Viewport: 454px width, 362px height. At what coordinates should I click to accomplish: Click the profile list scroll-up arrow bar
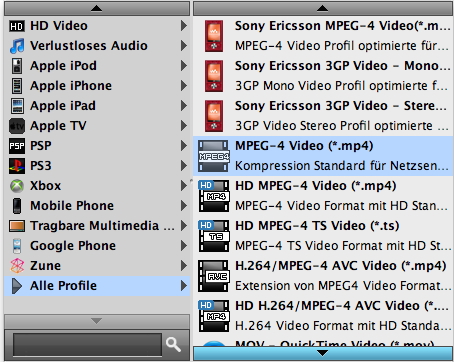[x=323, y=8]
